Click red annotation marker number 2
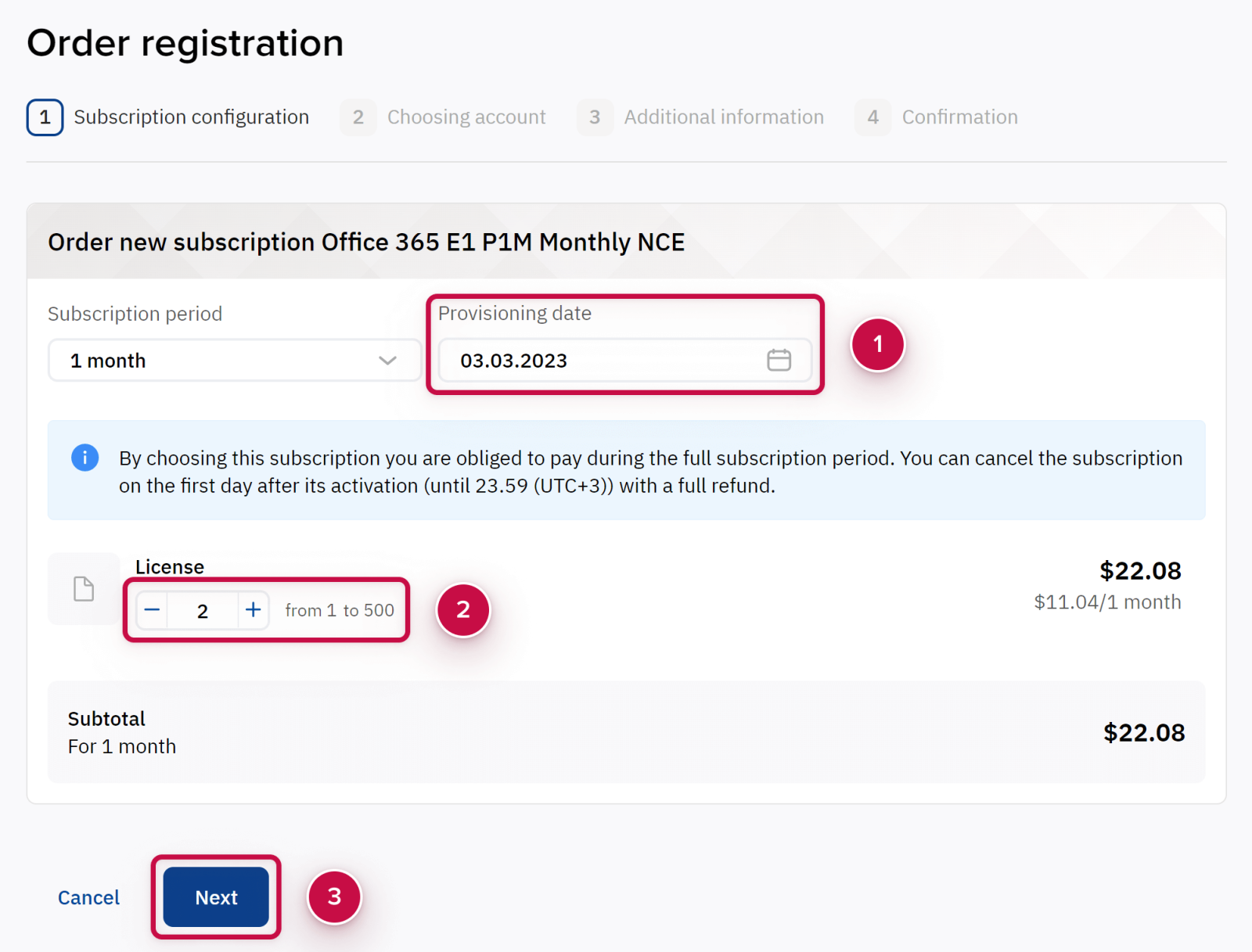This screenshot has width=1252, height=952. pos(463,609)
